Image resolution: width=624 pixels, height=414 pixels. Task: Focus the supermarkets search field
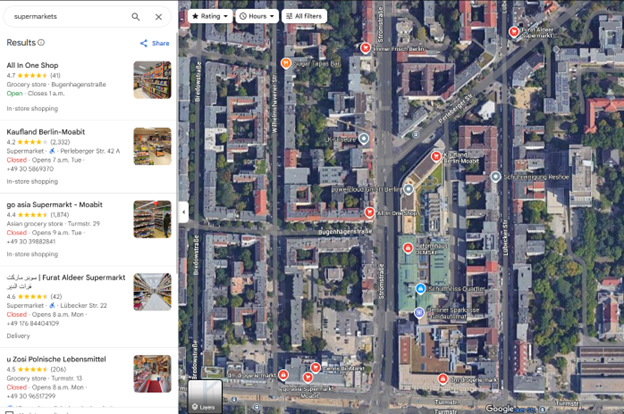[70, 17]
